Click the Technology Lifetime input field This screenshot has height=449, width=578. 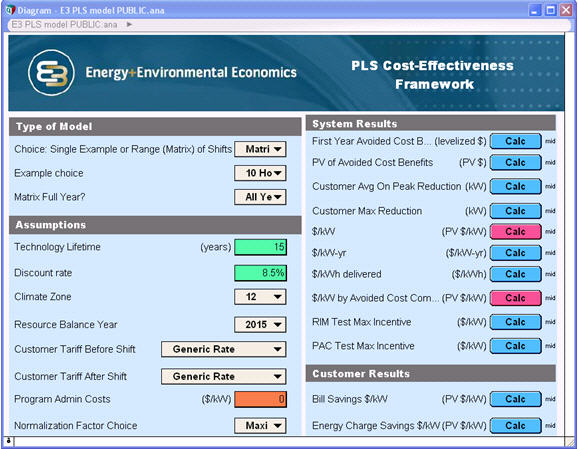click(x=261, y=247)
